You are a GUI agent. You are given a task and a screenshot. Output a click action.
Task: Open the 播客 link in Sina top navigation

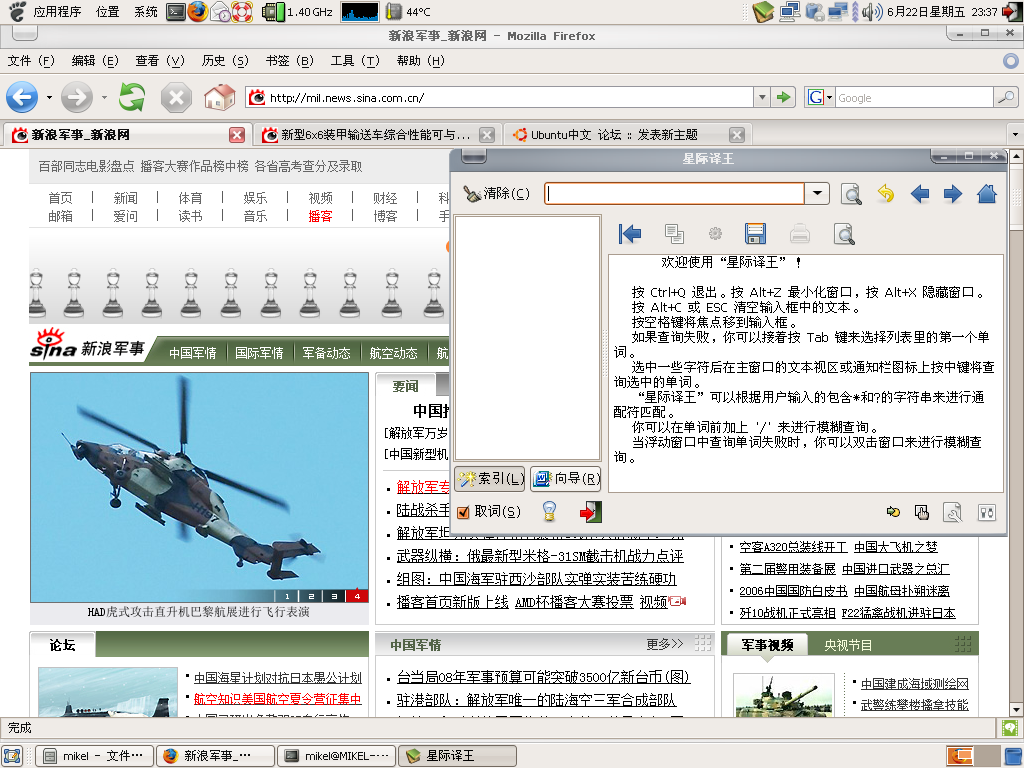coord(320,216)
